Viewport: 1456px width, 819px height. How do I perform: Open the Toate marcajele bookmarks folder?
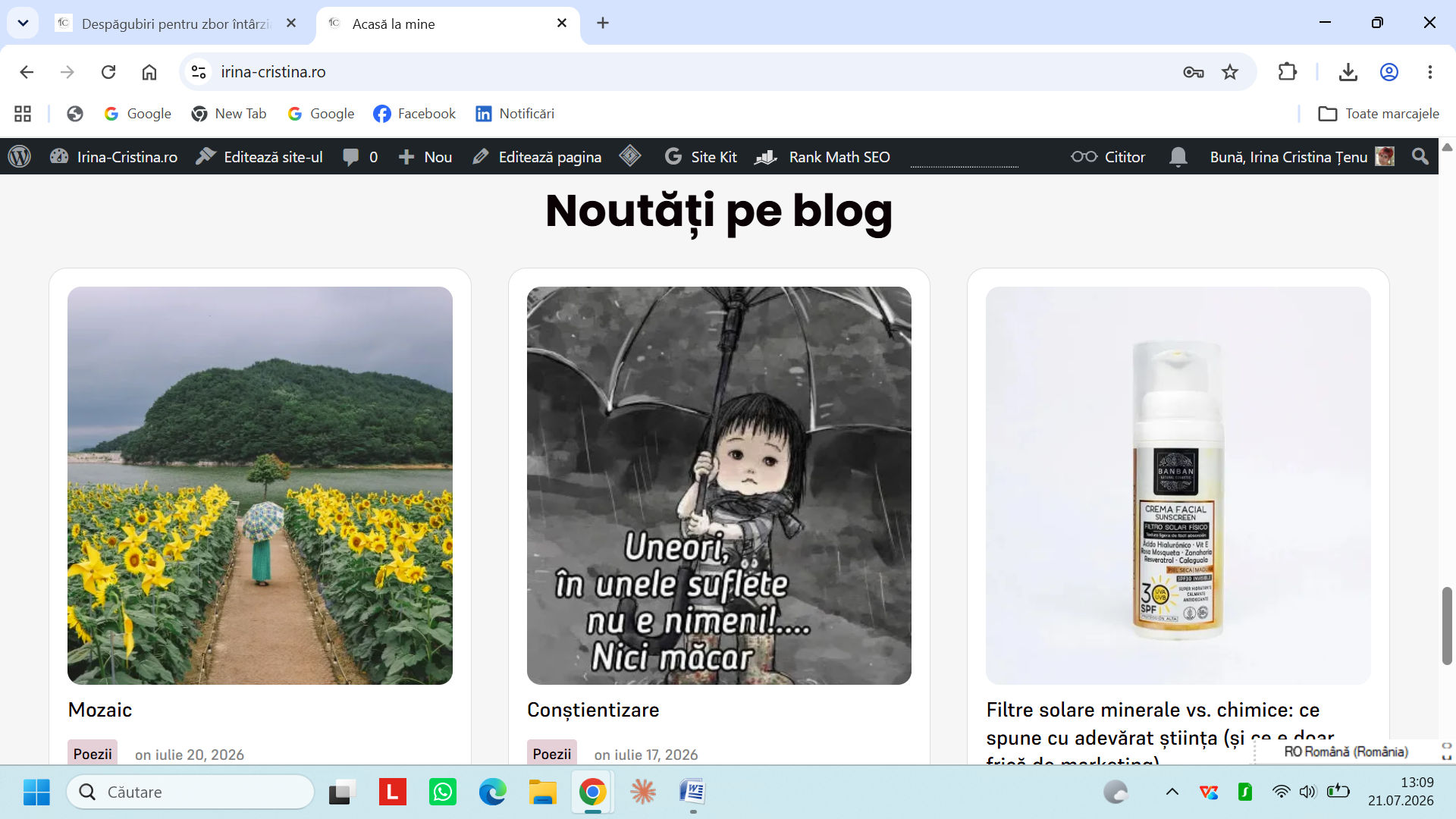1379,114
